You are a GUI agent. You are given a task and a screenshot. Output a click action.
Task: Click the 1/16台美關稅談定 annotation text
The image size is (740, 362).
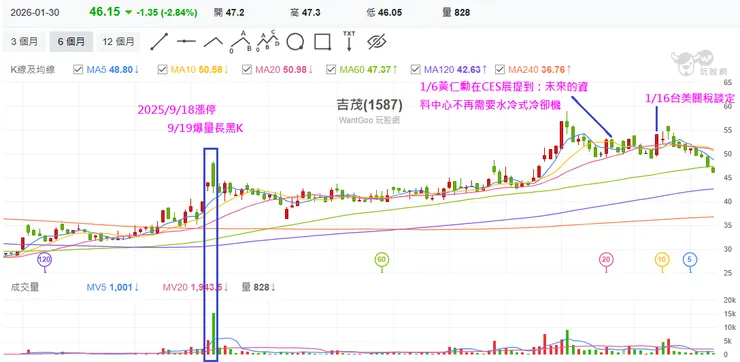pyautogui.click(x=690, y=99)
